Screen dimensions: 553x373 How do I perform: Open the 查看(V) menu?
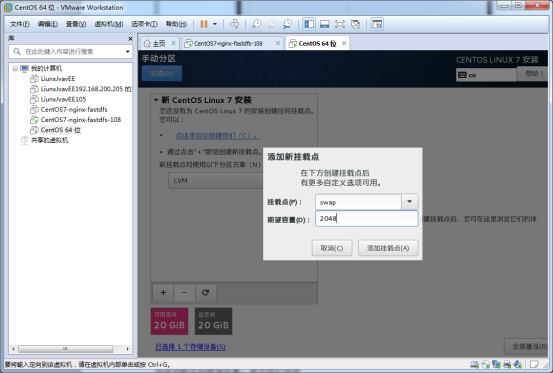pyautogui.click(x=76, y=24)
